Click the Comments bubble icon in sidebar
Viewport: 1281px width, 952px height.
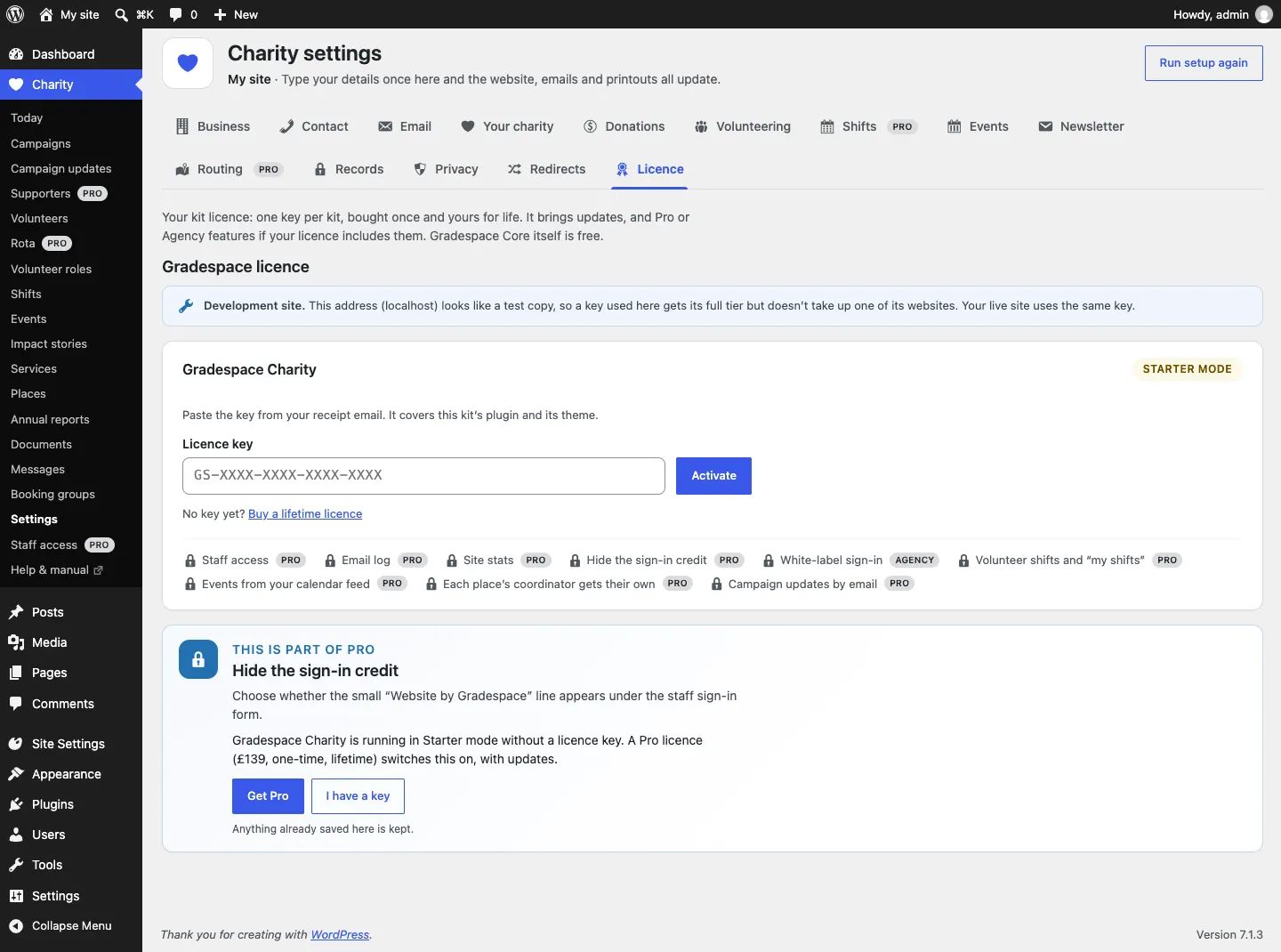[x=16, y=704]
